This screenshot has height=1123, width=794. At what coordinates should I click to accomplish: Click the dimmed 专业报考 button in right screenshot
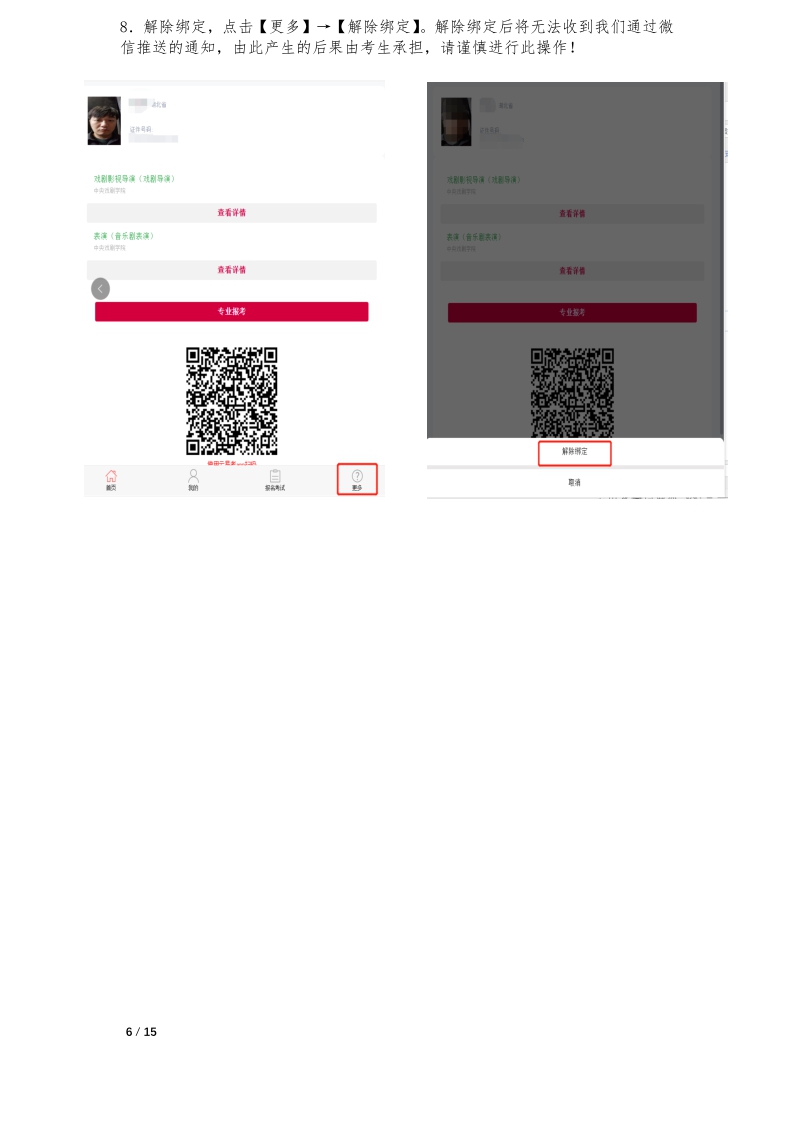coord(572,313)
